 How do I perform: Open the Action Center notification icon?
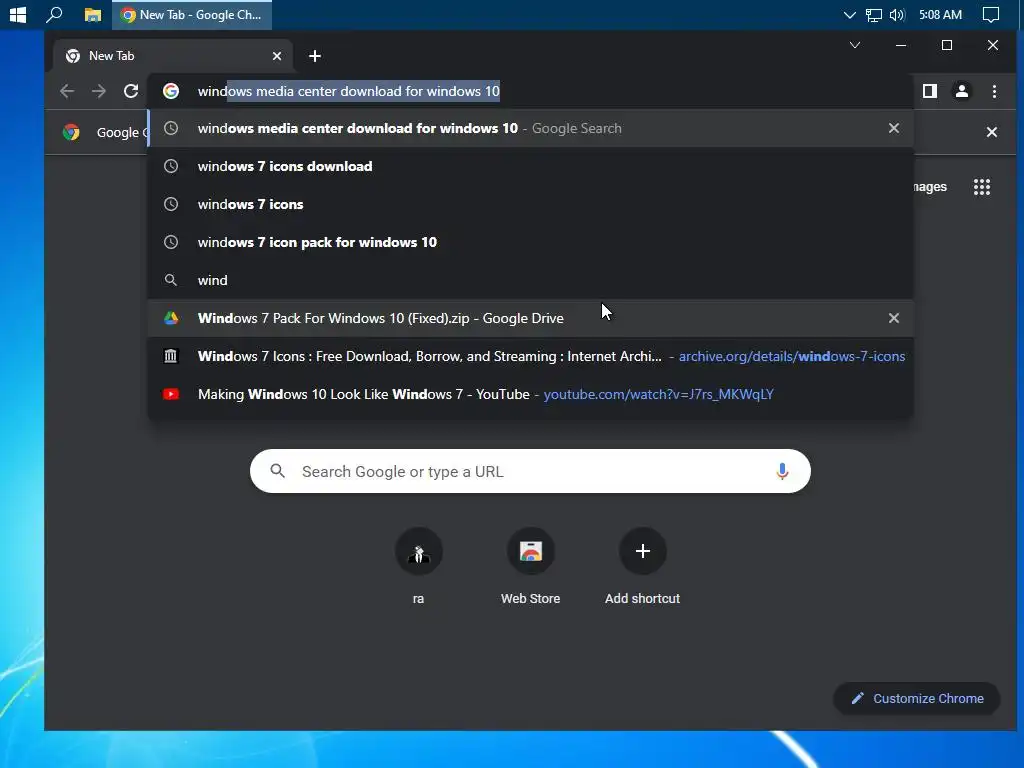[x=991, y=14]
